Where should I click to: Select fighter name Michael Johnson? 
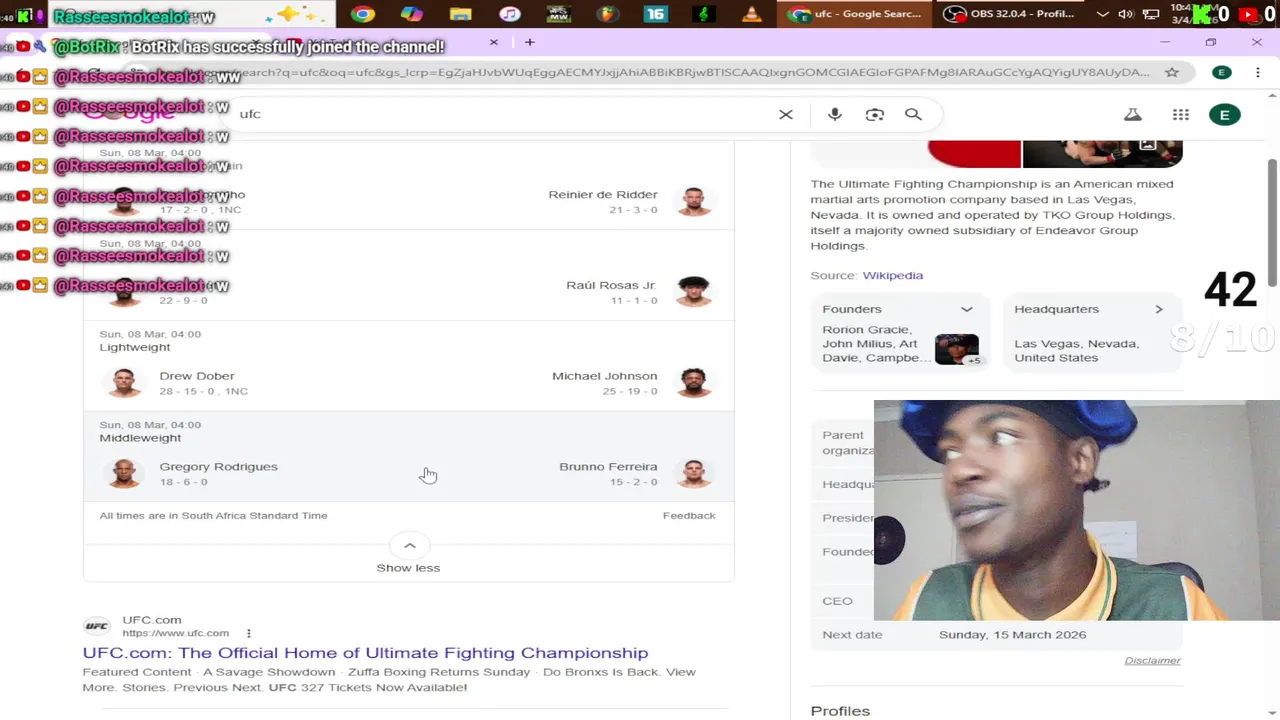(605, 376)
